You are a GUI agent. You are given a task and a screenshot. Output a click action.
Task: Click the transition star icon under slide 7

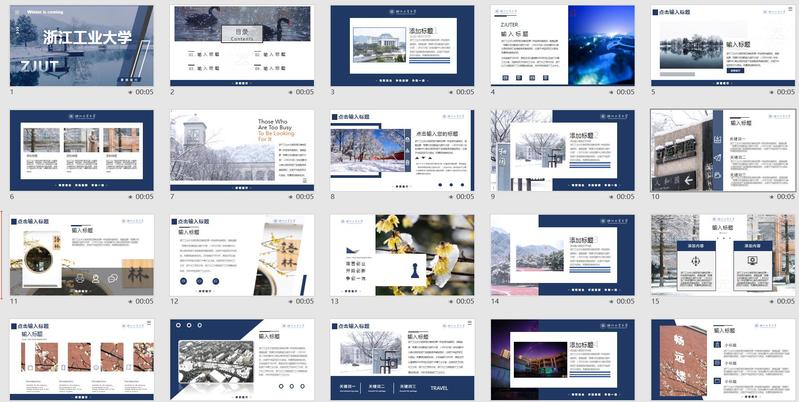pyautogui.click(x=290, y=197)
